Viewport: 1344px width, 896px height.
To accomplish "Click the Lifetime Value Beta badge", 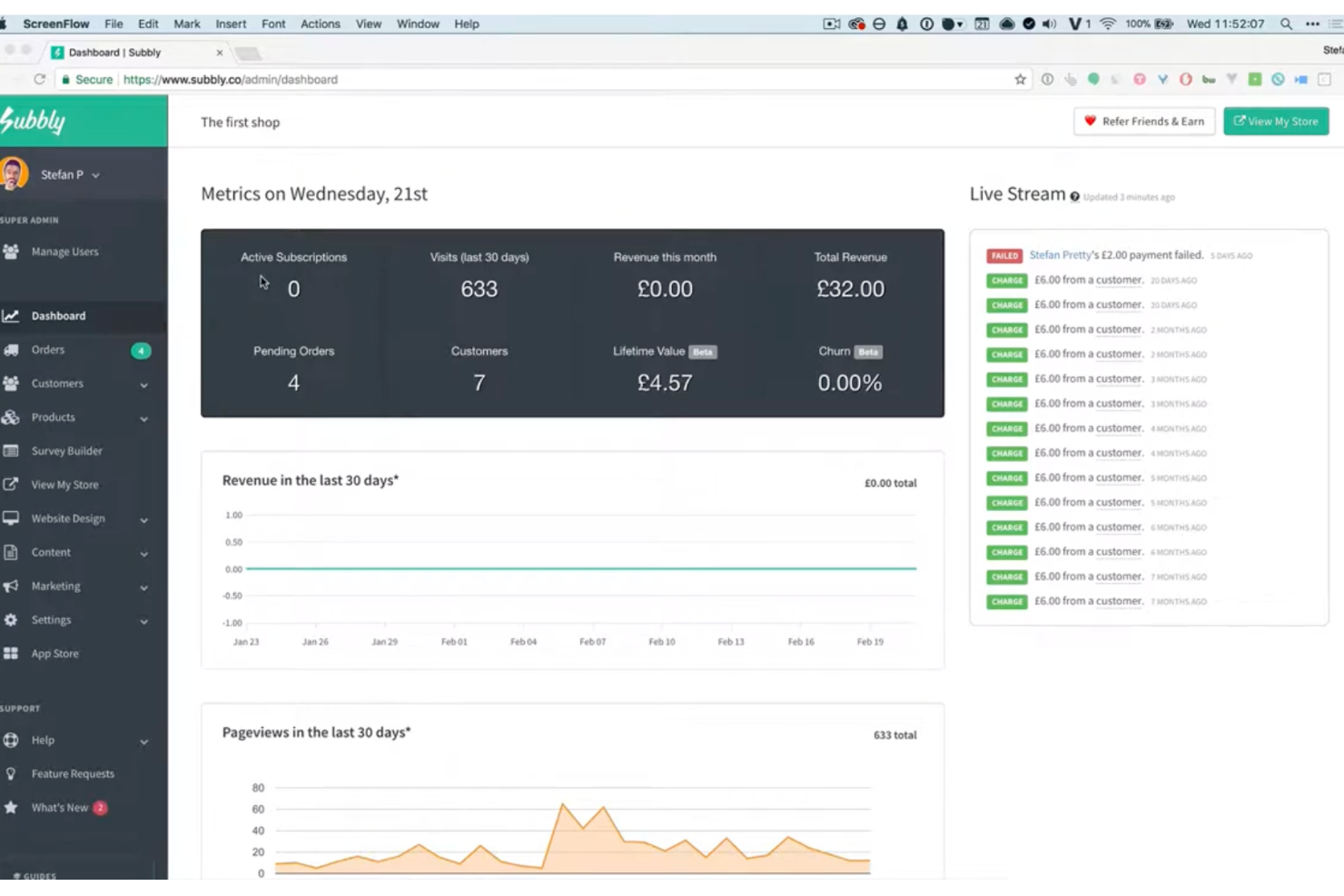I will coord(703,352).
